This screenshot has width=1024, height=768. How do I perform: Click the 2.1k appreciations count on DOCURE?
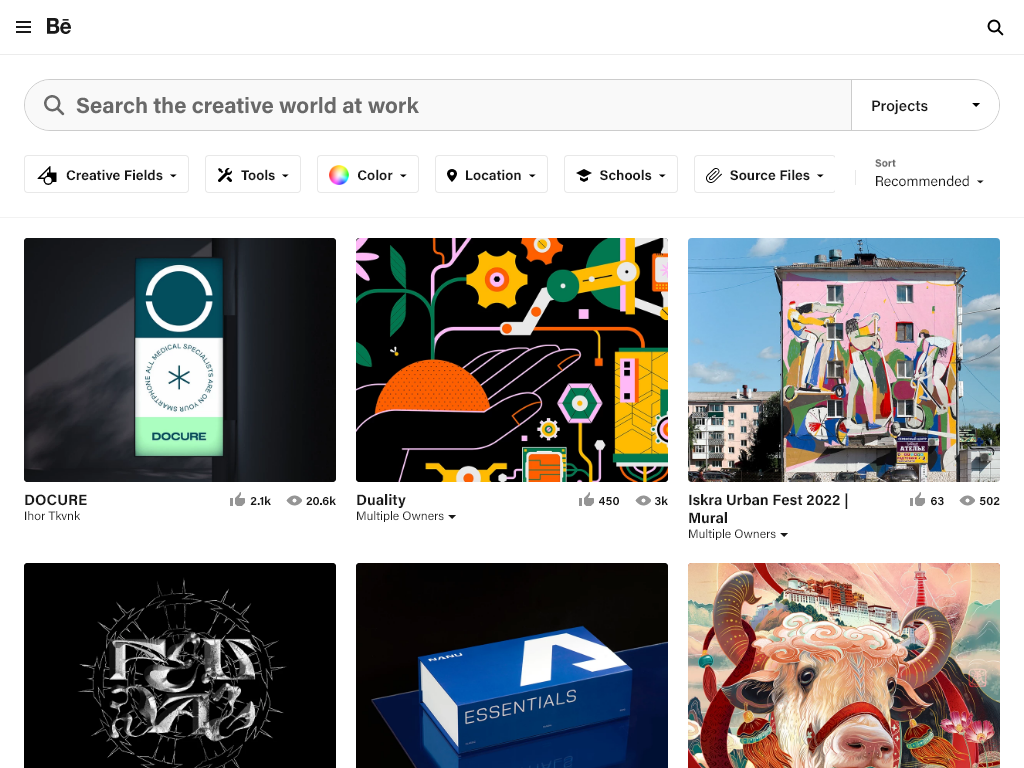coord(261,501)
